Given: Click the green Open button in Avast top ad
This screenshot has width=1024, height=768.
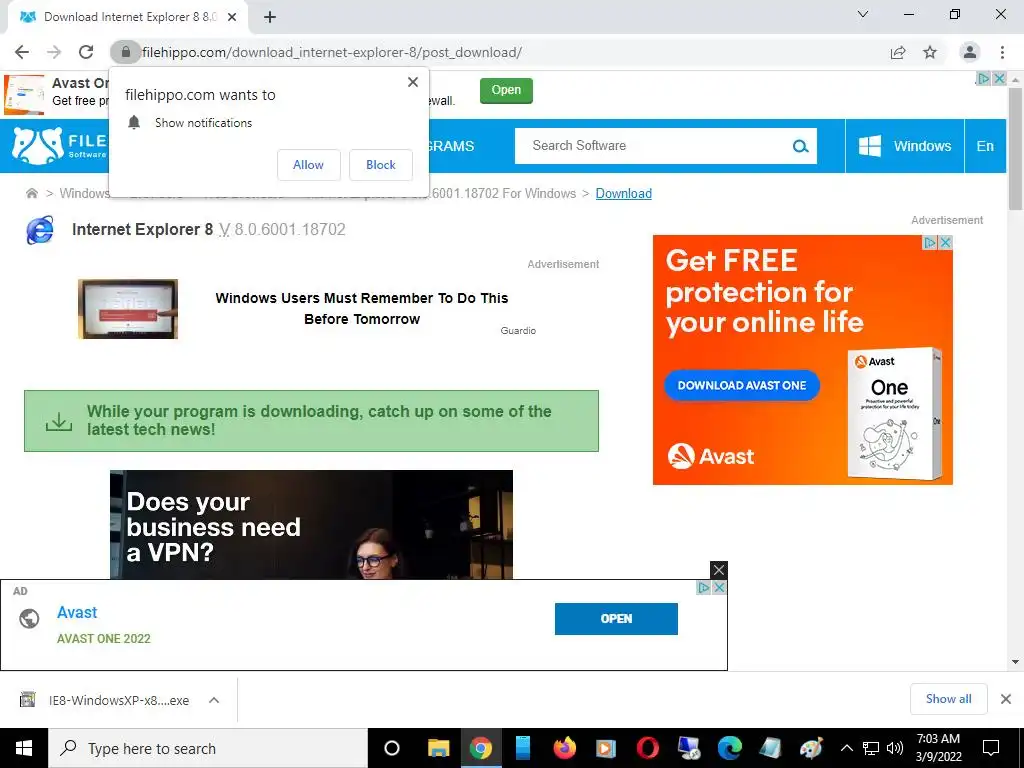Looking at the screenshot, I should 506,90.
